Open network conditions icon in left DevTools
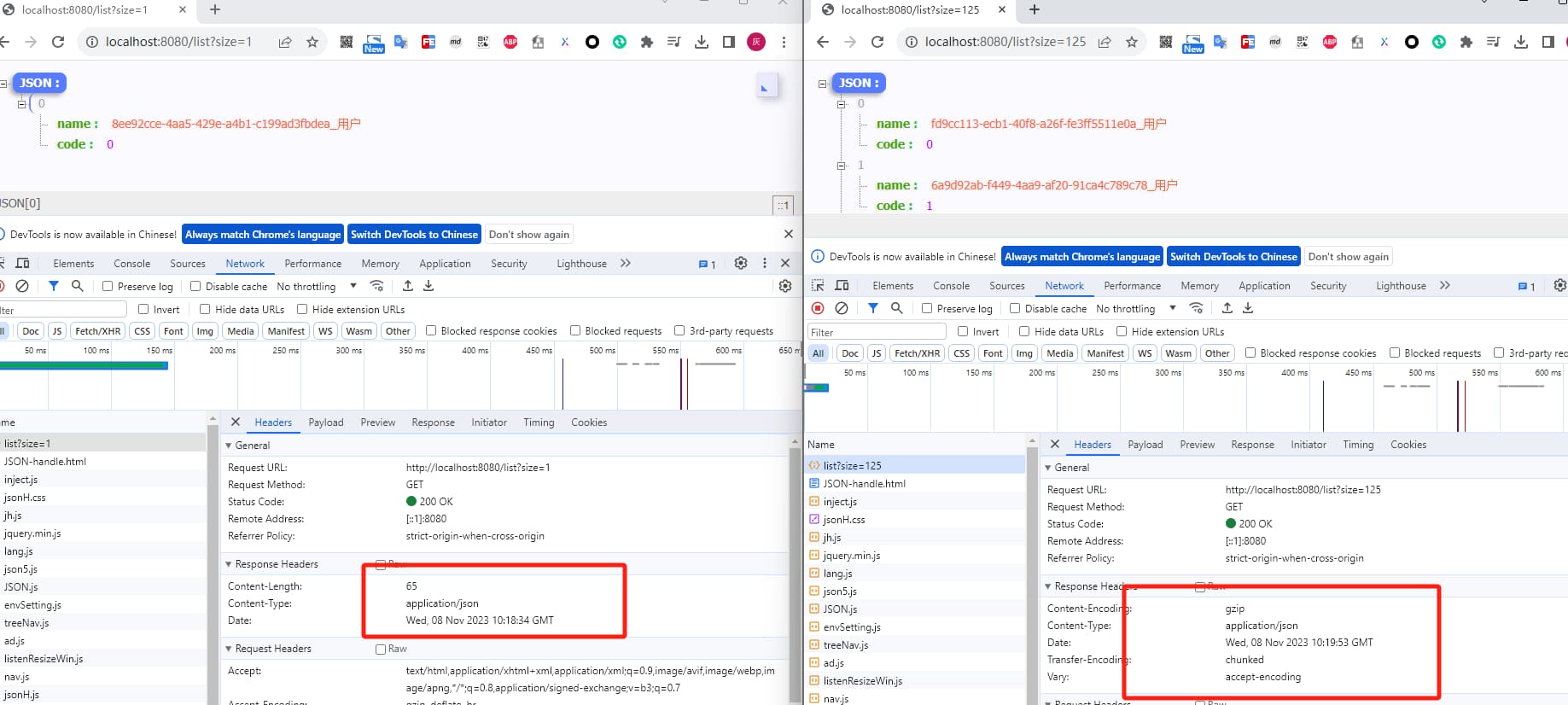The height and width of the screenshot is (705, 1568). (376, 286)
